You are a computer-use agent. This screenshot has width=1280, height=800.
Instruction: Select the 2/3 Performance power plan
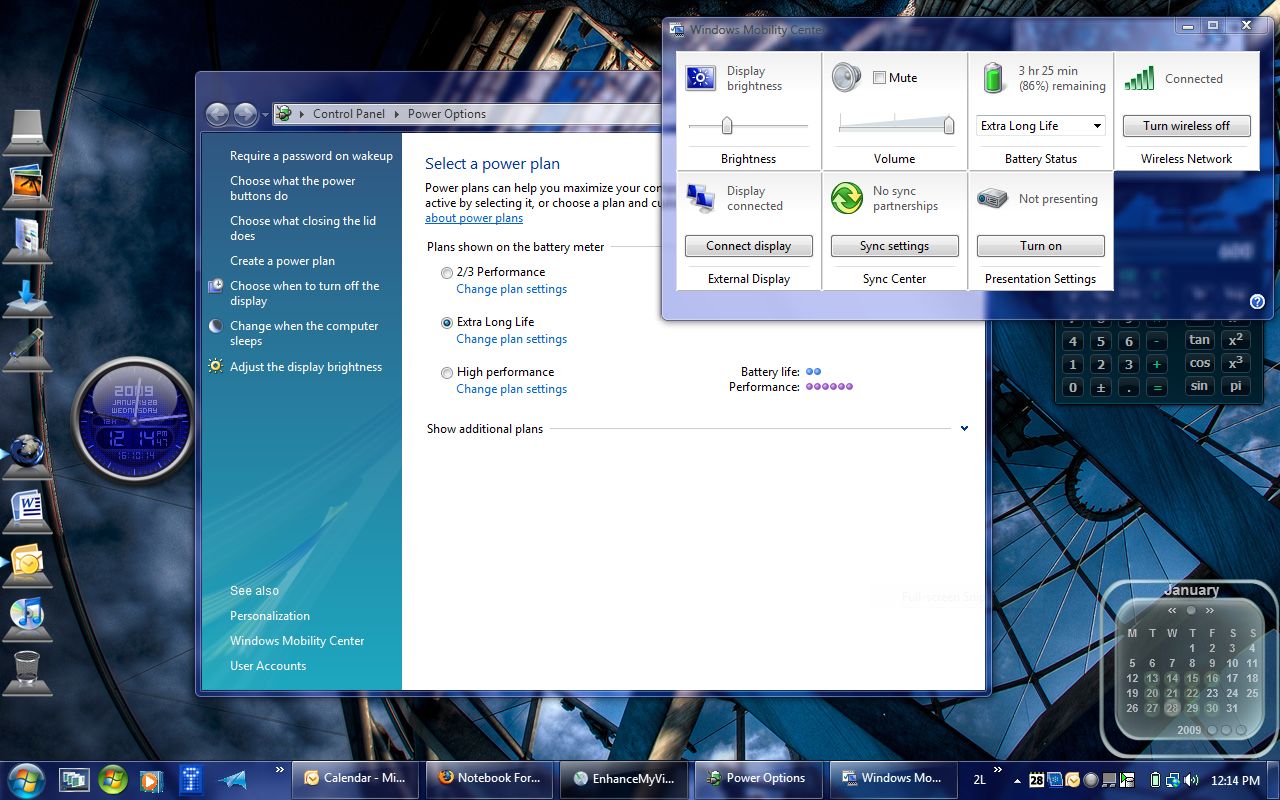click(x=447, y=272)
